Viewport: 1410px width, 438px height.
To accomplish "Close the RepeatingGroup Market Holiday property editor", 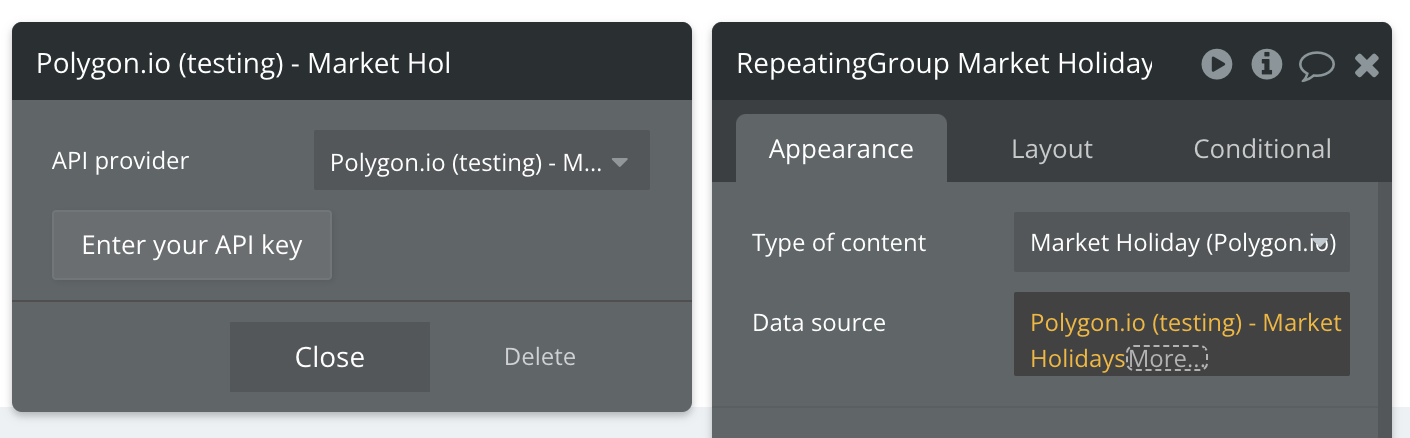I will (1366, 66).
